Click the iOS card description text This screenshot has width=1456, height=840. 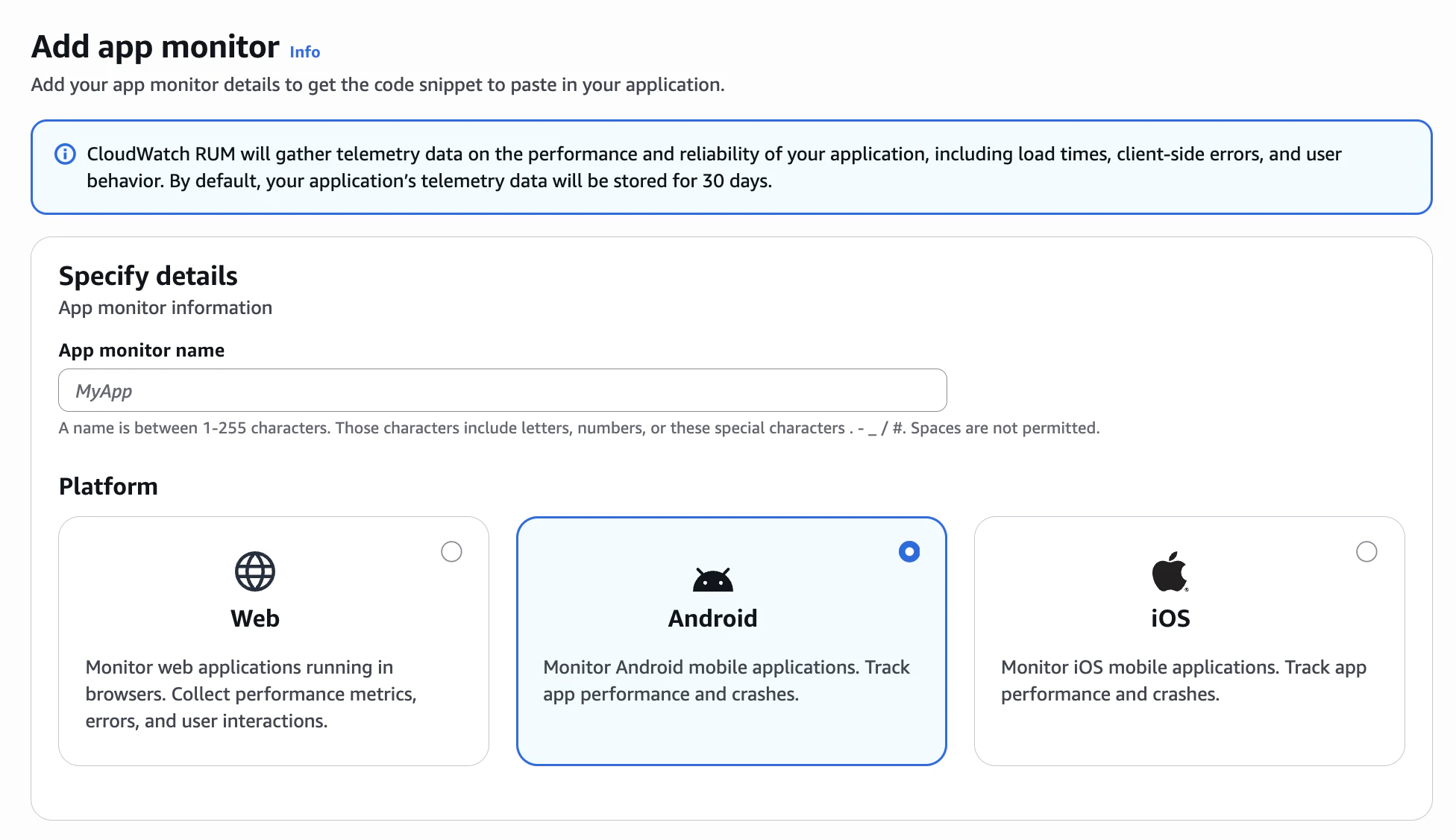pos(1184,680)
